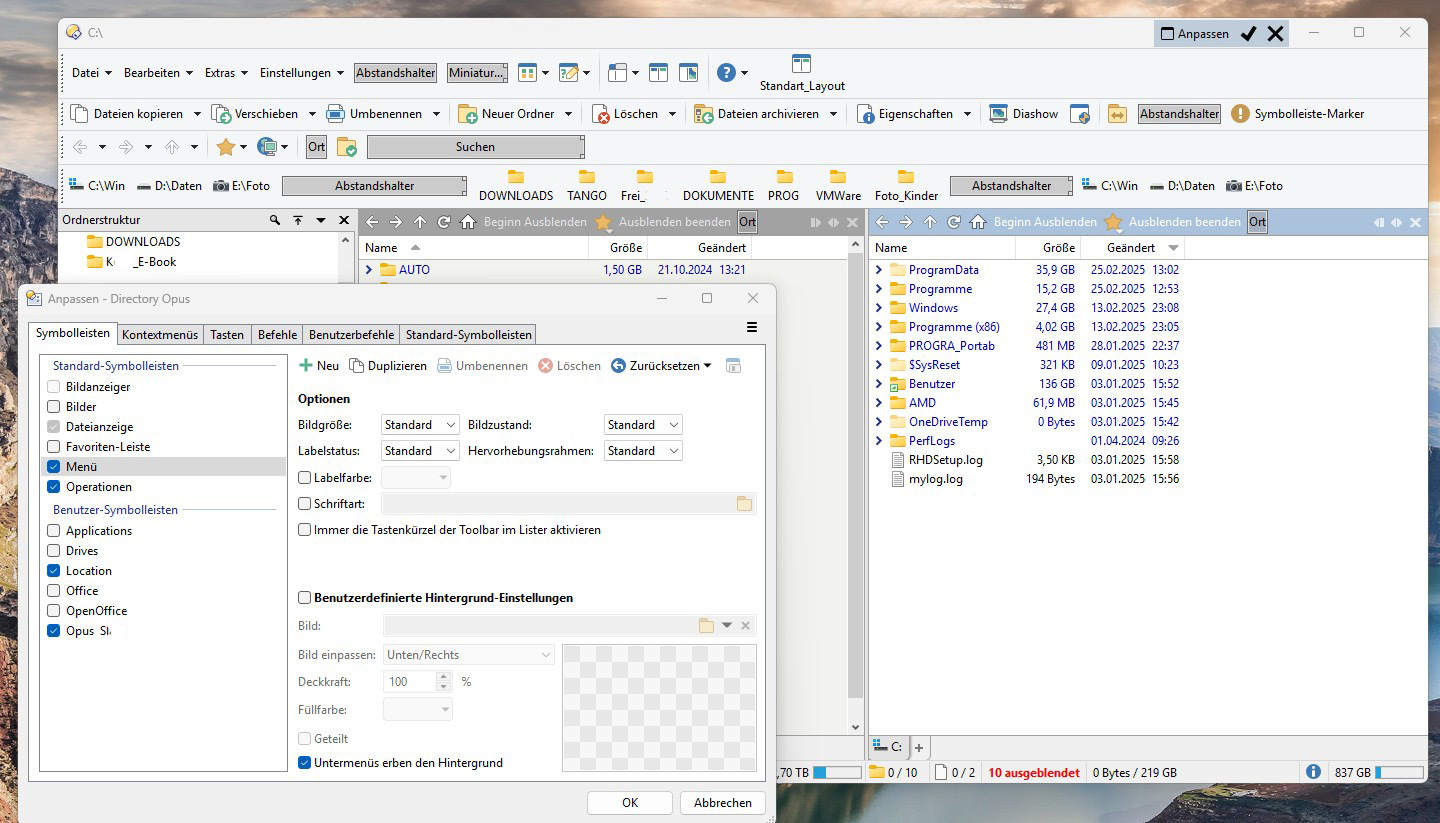
Task: Add a new folder tab with plus button
Action: click(x=919, y=747)
